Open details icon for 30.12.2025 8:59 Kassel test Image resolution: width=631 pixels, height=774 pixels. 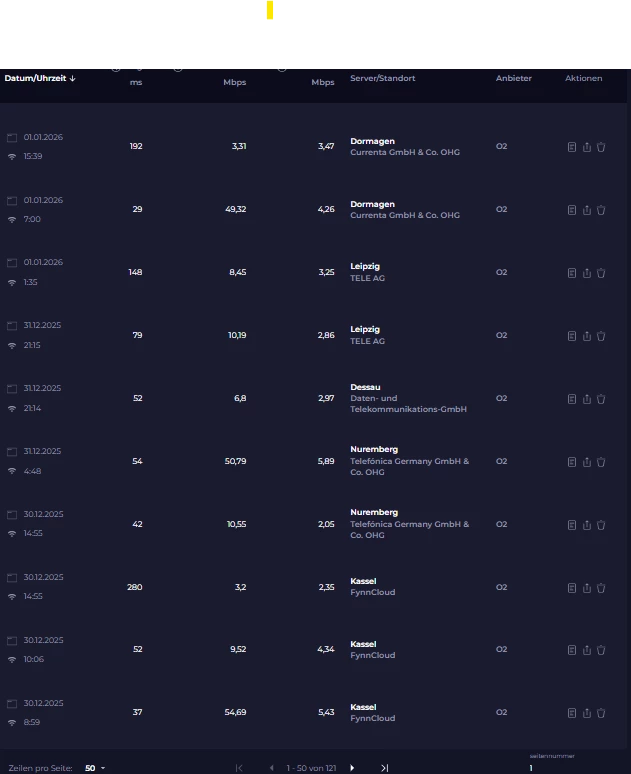pyautogui.click(x=572, y=713)
